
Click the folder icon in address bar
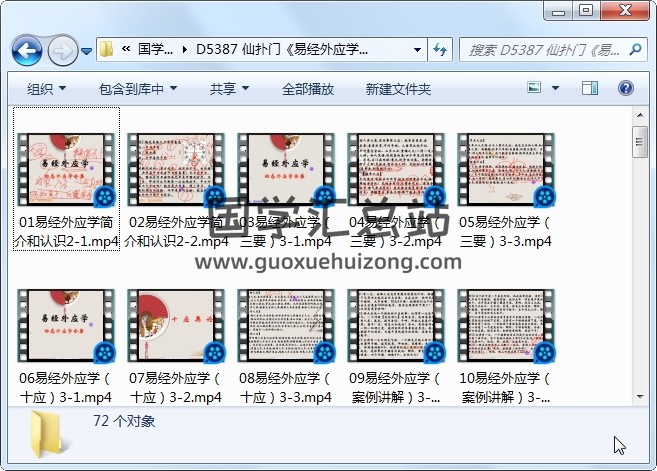[x=107, y=49]
